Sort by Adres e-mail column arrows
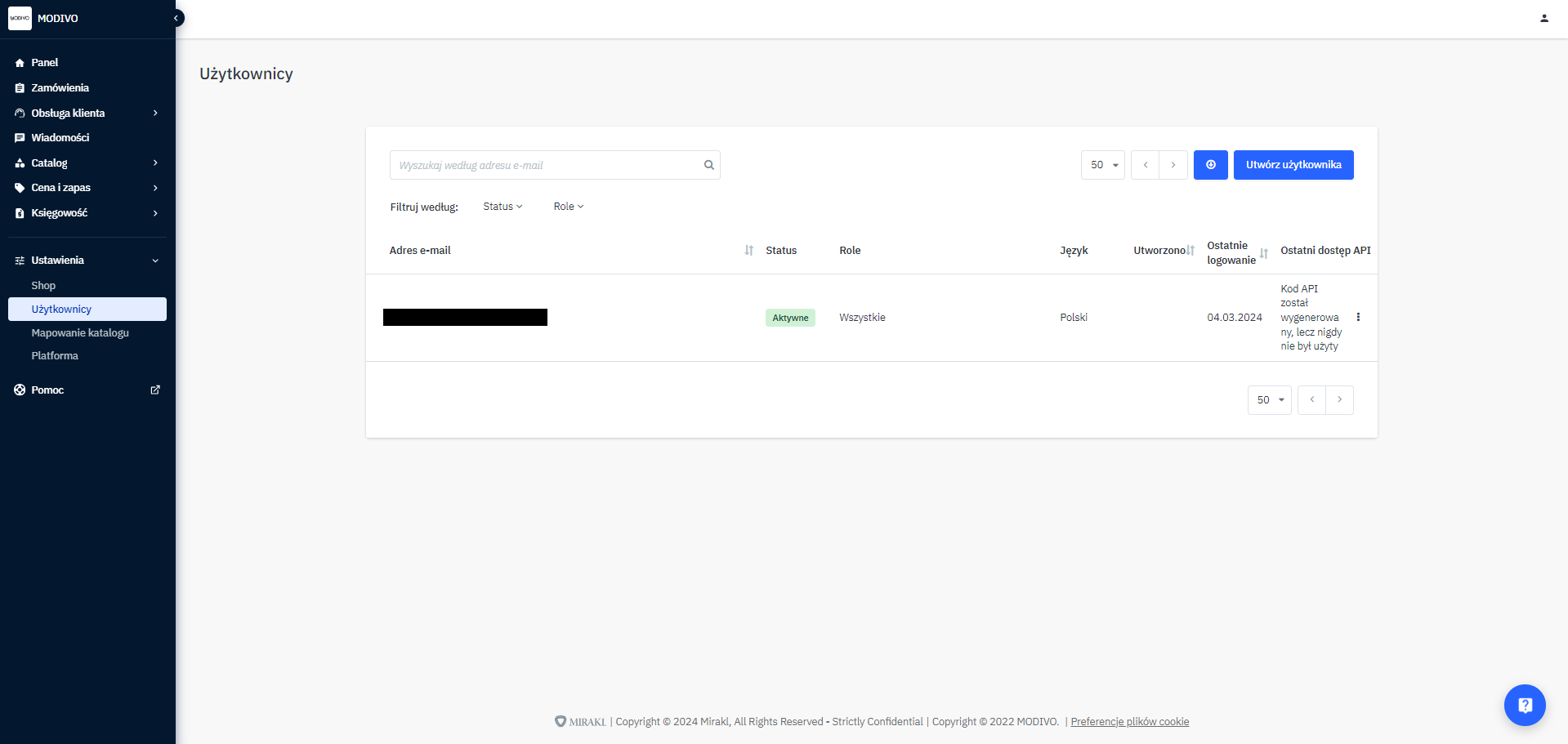1568x744 pixels. pyautogui.click(x=748, y=251)
